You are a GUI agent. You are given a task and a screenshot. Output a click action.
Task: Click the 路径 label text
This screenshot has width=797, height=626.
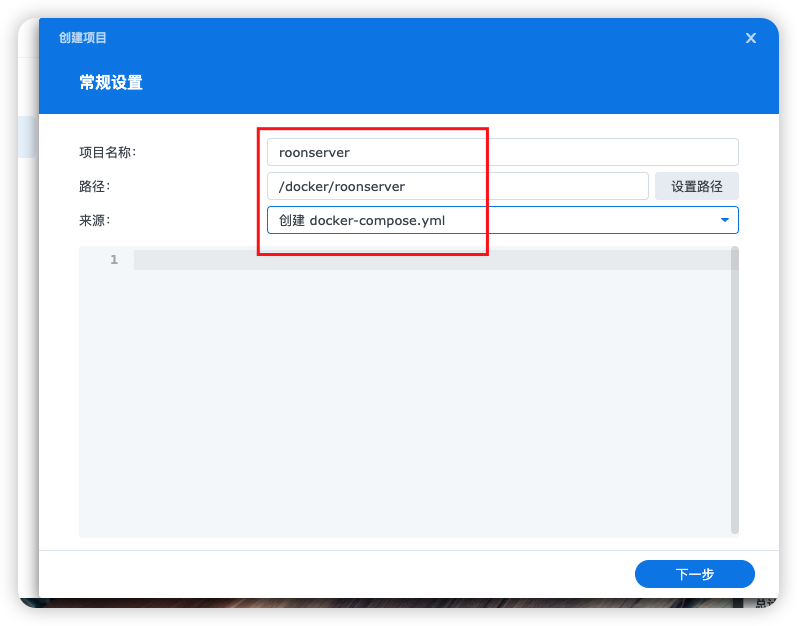[x=94, y=186]
